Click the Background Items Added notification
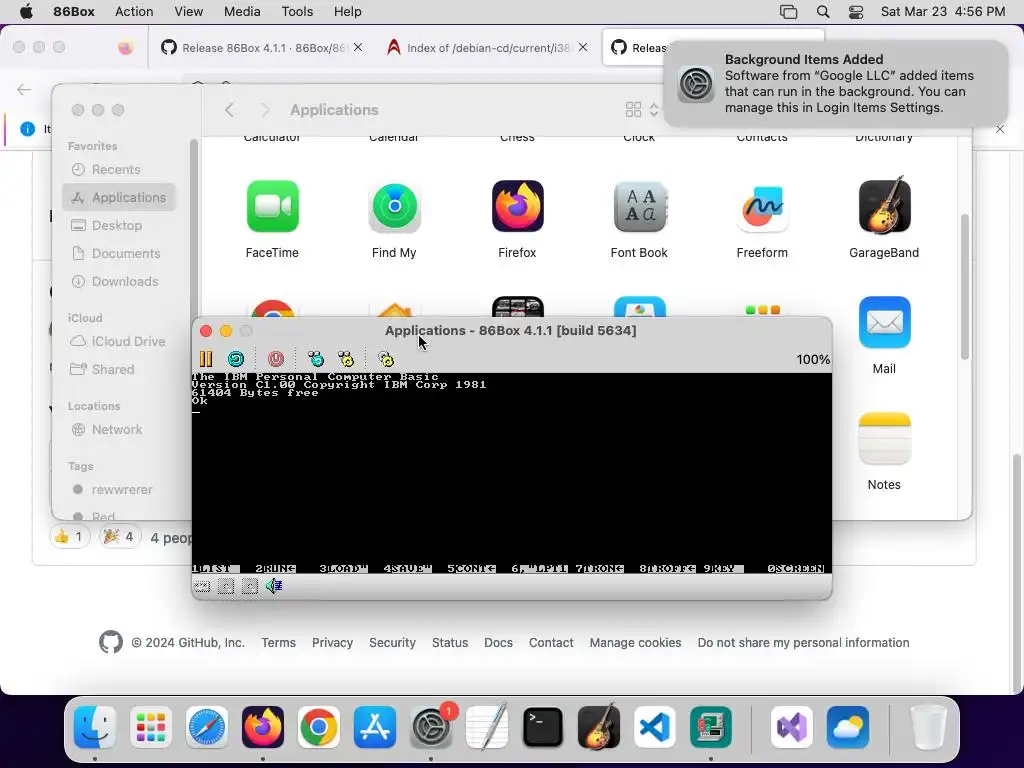Viewport: 1024px width, 768px height. [838, 84]
